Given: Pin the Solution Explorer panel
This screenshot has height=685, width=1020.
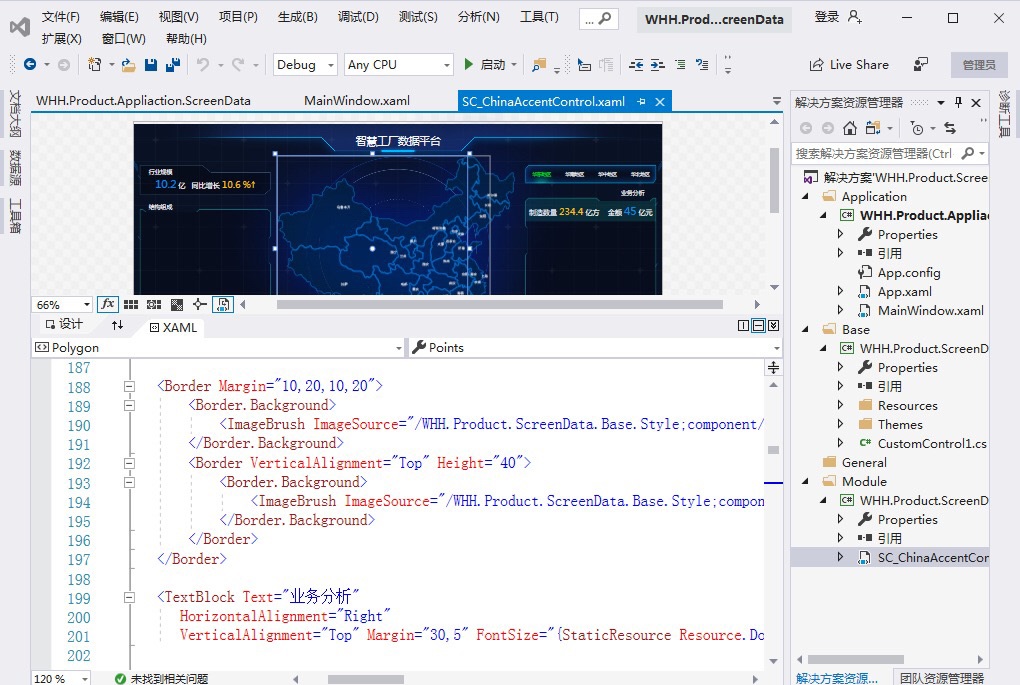Looking at the screenshot, I should click(957, 102).
